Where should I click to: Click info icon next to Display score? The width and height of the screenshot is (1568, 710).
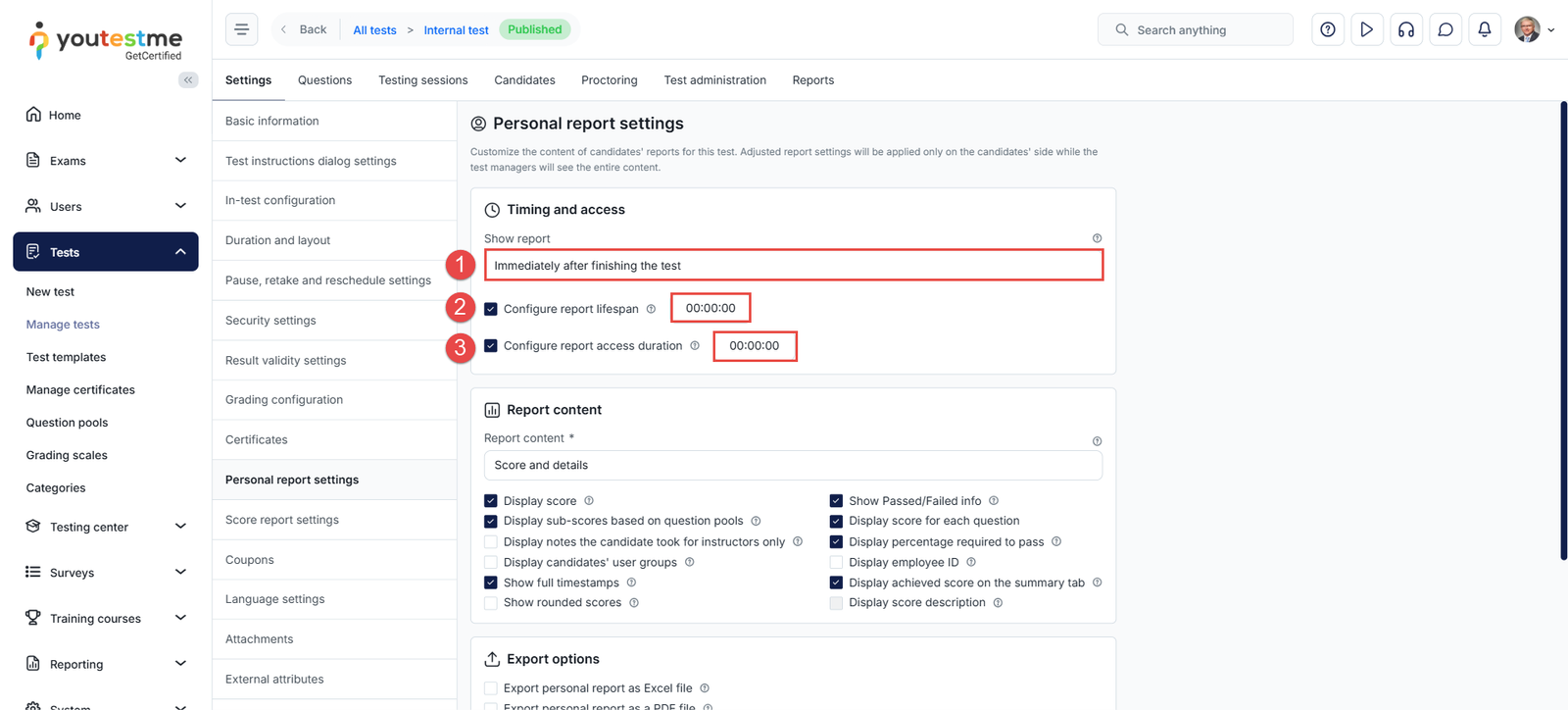[x=589, y=501]
